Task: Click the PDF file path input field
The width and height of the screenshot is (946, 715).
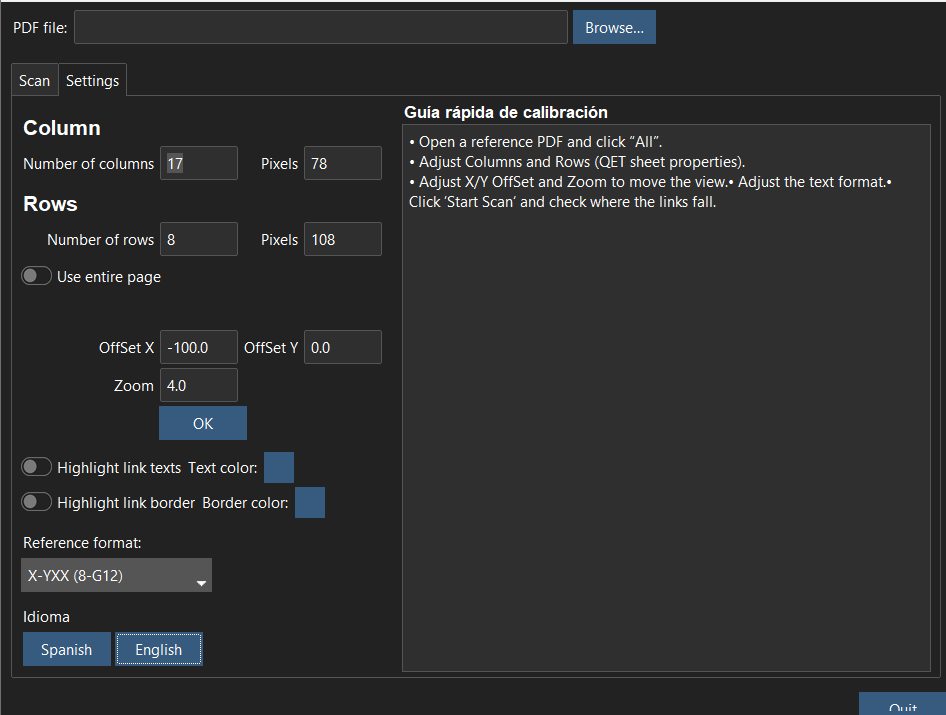Action: point(320,28)
